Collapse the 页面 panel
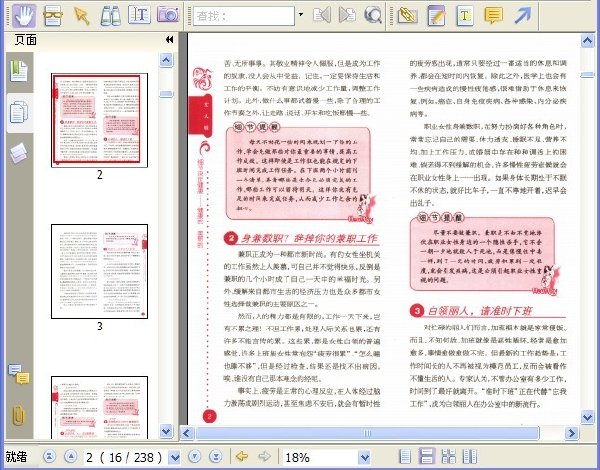This screenshot has height=470, width=600. 170,39
